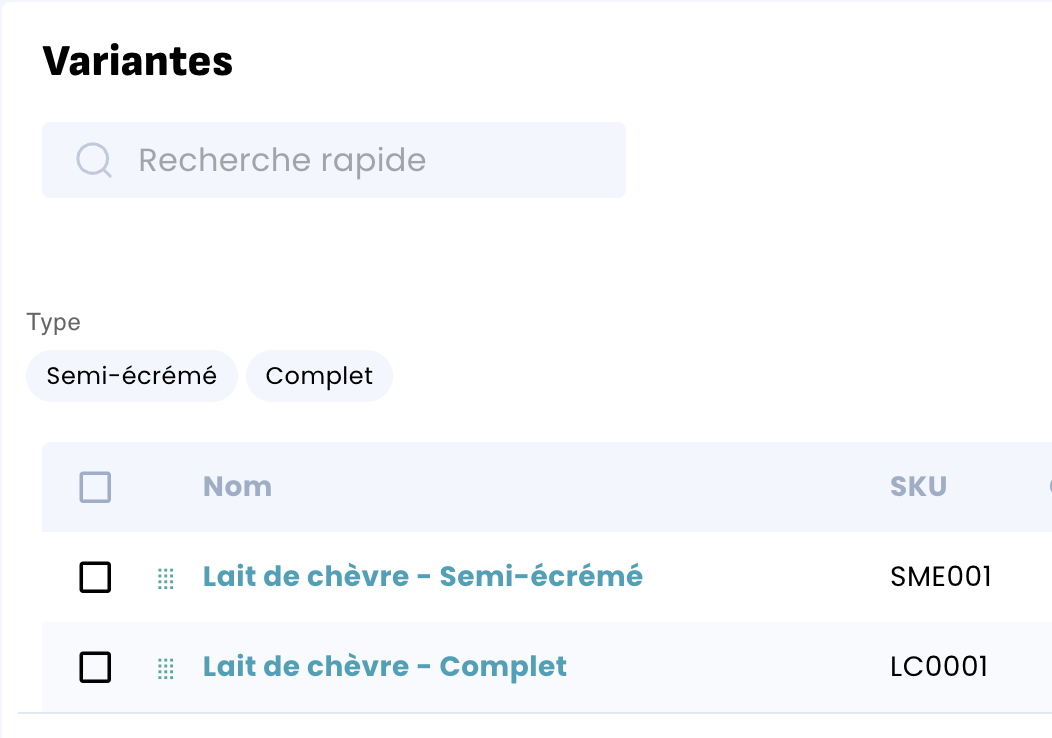1052x738 pixels.
Task: Click empty space in the Semi-écrémé variant row
Action: pyautogui.click(x=760, y=577)
